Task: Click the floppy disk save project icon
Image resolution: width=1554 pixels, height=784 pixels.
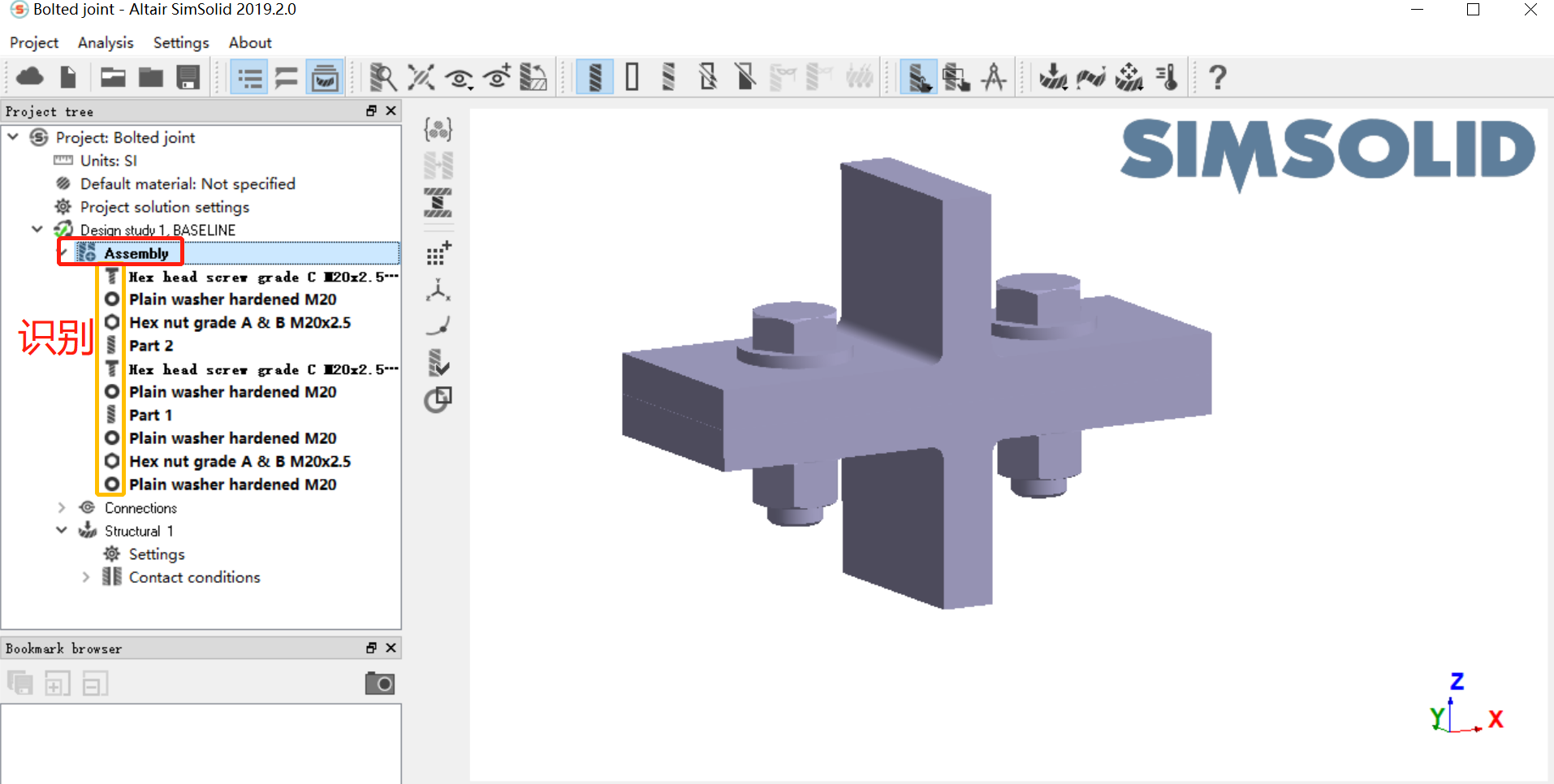Action: point(188,78)
